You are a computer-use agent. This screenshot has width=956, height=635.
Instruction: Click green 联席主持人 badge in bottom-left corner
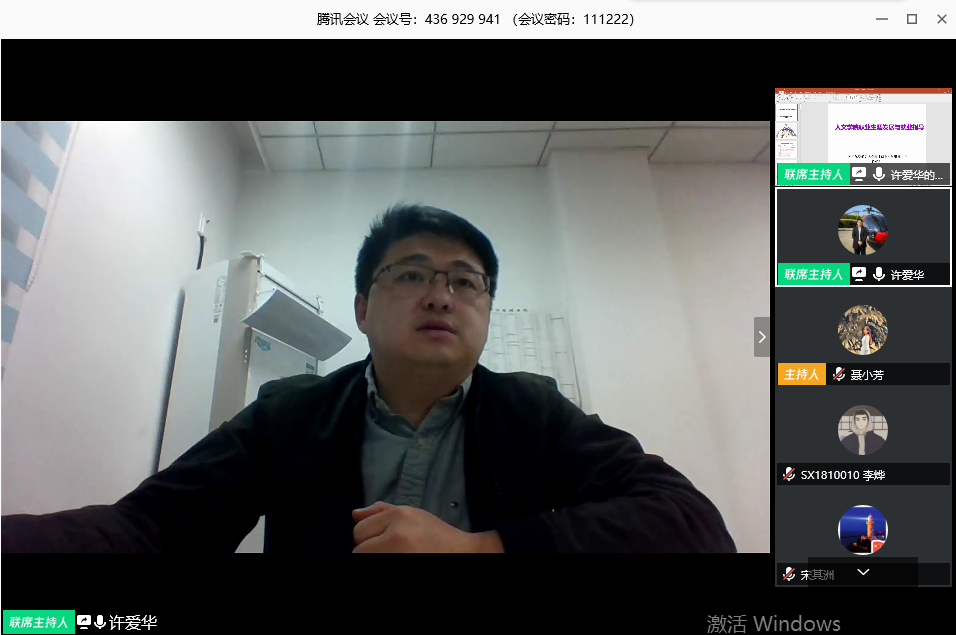tap(39, 622)
